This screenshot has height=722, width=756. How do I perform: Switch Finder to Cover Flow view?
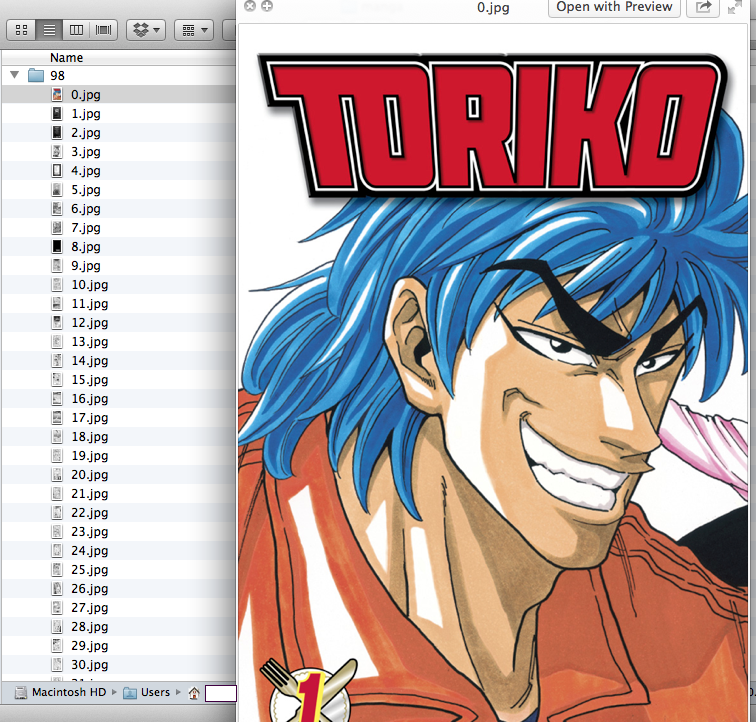coord(103,30)
